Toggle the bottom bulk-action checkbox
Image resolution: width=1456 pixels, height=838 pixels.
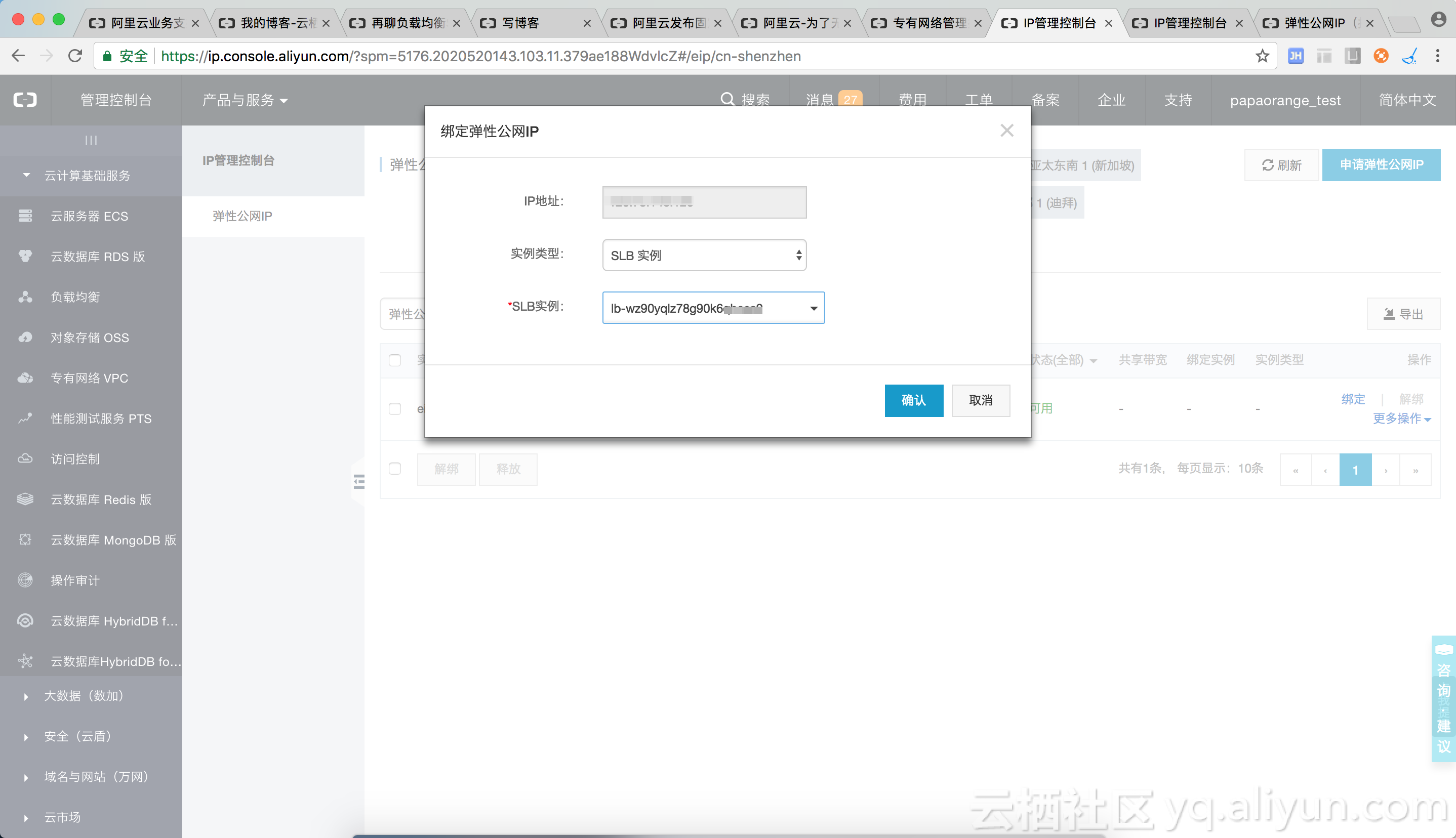coord(395,469)
